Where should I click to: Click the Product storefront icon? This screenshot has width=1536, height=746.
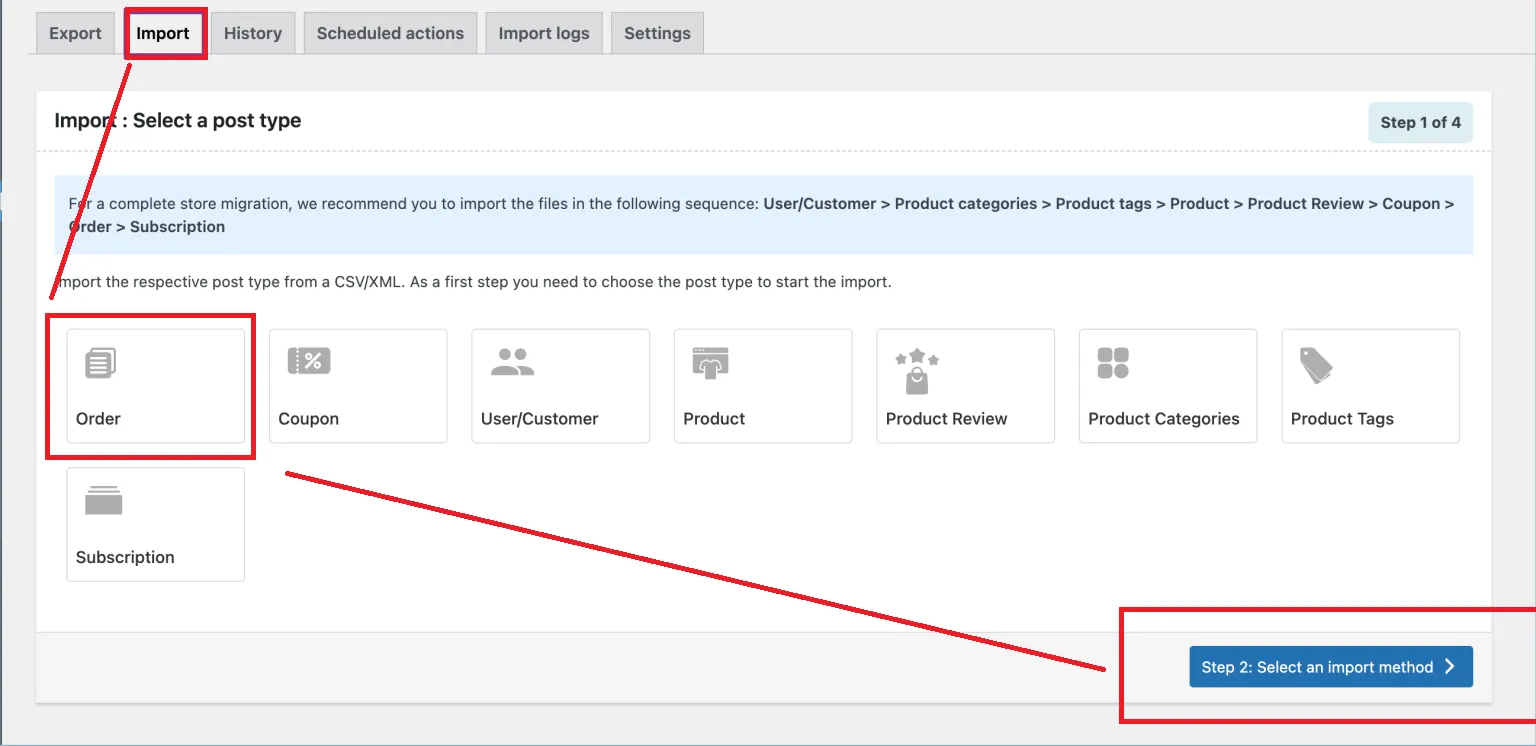coord(710,364)
